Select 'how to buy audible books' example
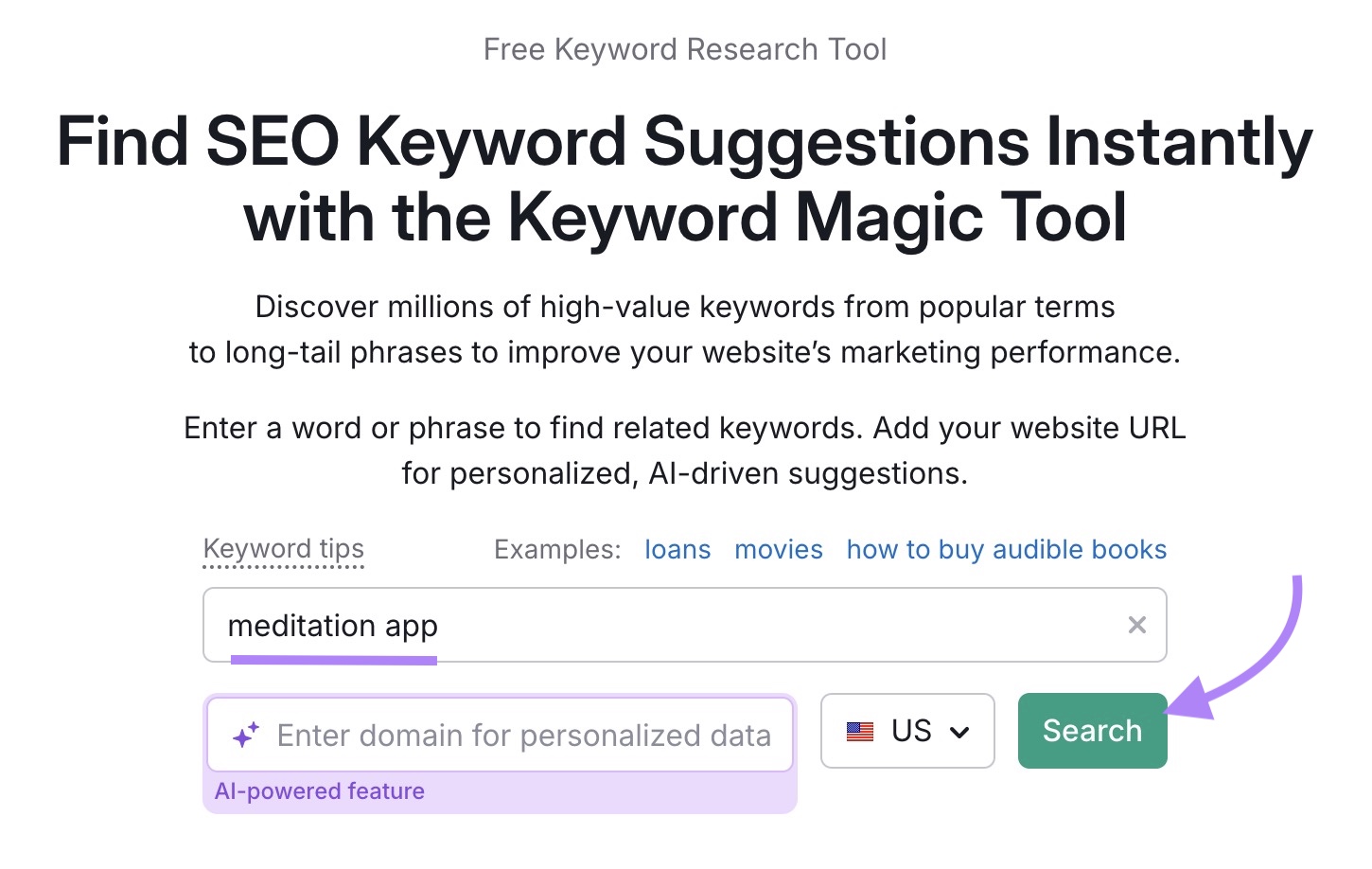The width and height of the screenshot is (1372, 869). coord(1007,549)
